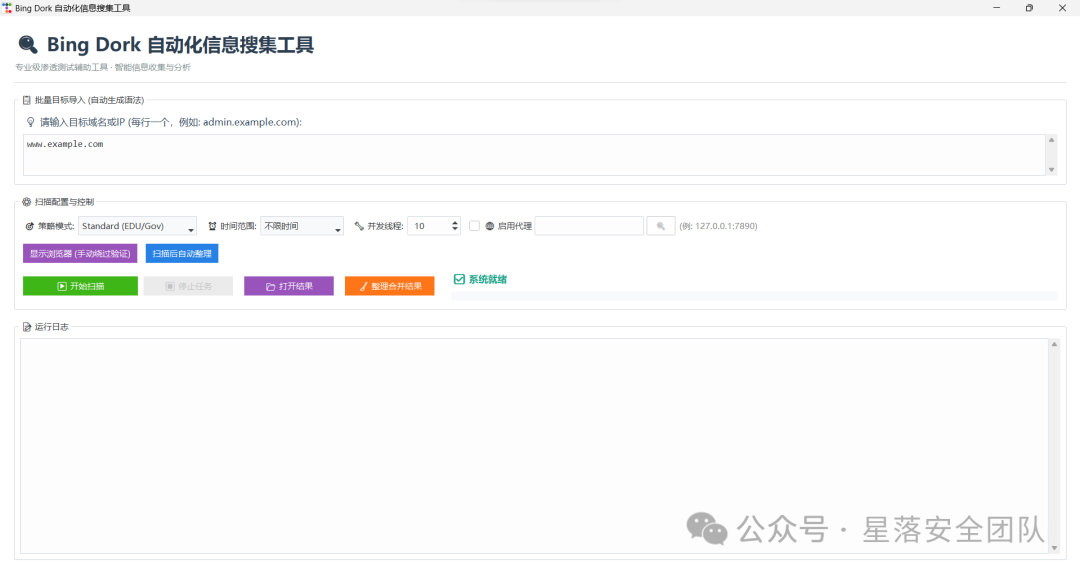Click the magnifier logo beside the Bing Dork title
The image size is (1080, 573).
pyautogui.click(x=28, y=45)
